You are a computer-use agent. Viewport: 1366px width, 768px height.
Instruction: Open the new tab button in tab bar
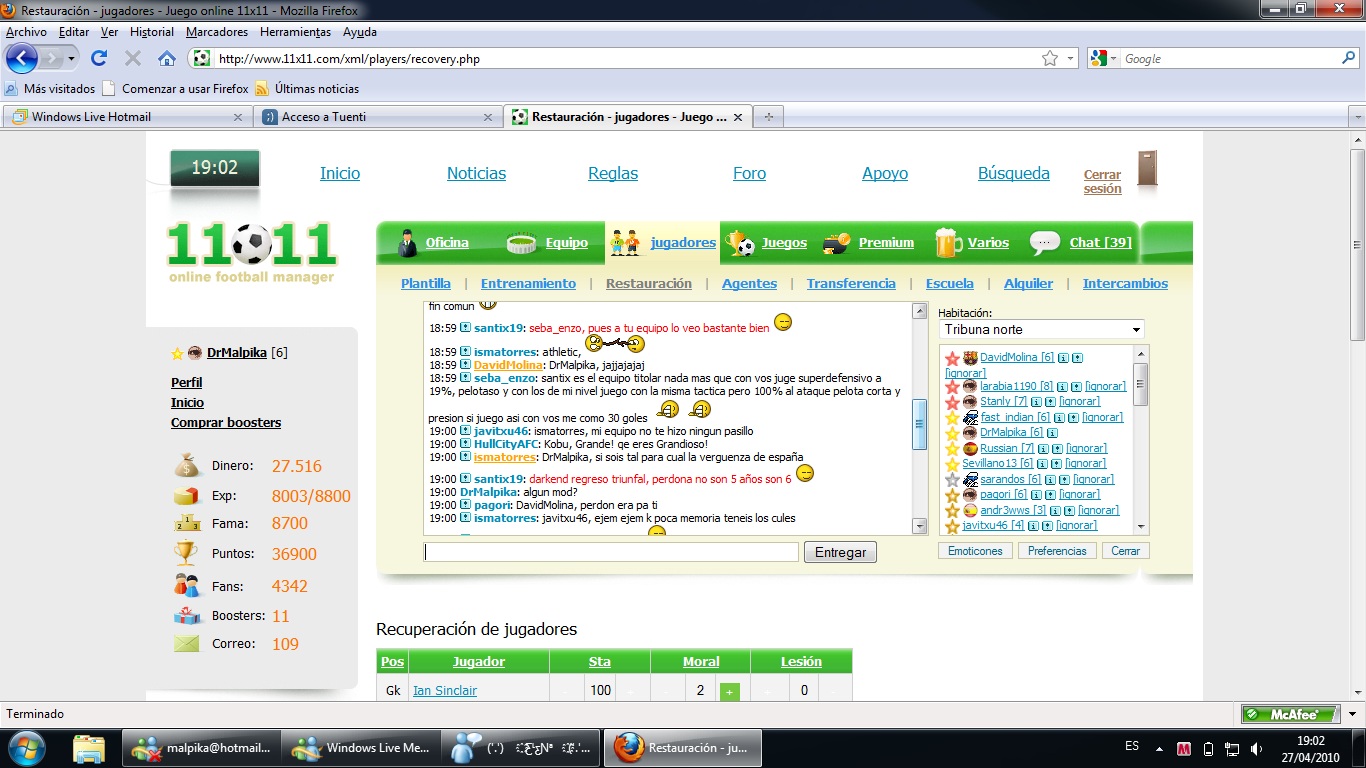point(768,117)
